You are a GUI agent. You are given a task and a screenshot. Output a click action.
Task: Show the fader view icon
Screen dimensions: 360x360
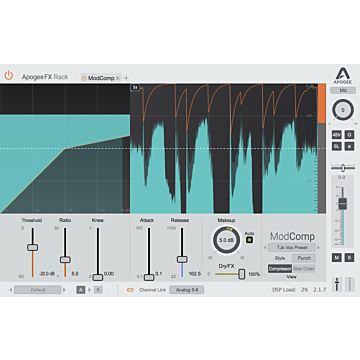tap(337, 283)
